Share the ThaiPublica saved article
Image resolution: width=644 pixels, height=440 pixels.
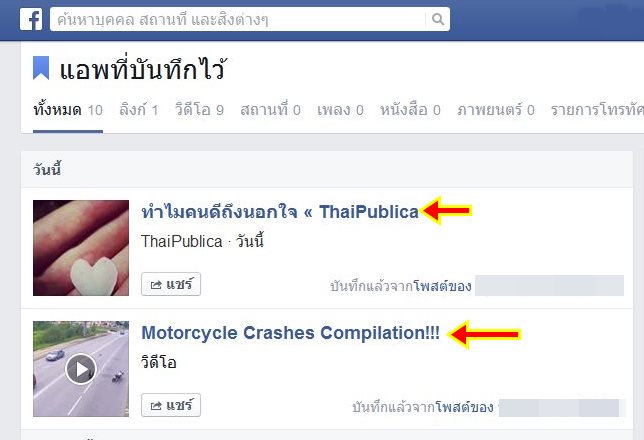pos(171,284)
